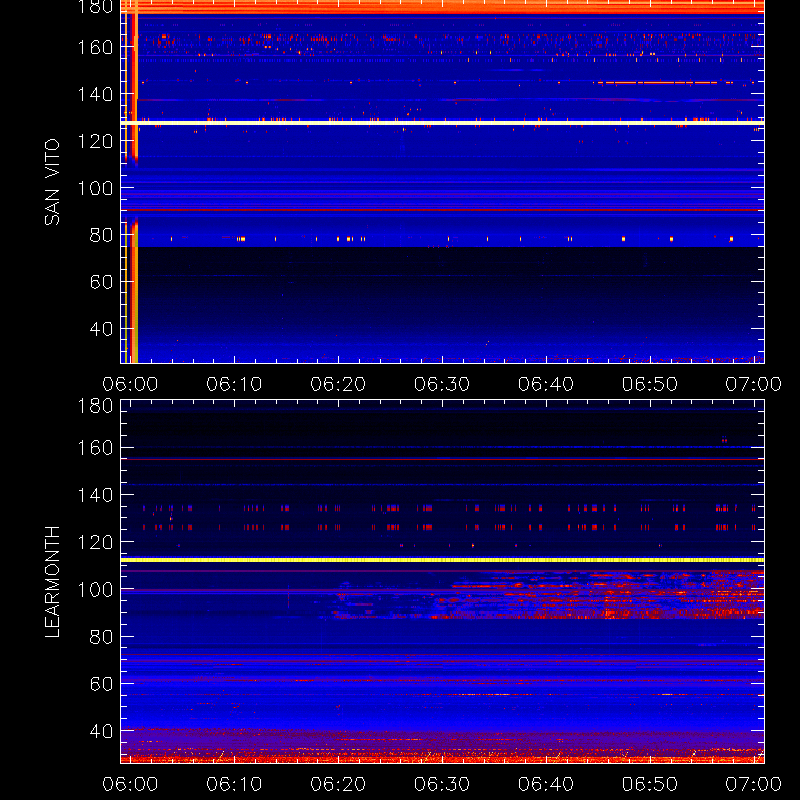Viewport: 800px width, 800px height.
Task: Select the 60 tick label on San Vito plot
Action: click(x=101, y=282)
